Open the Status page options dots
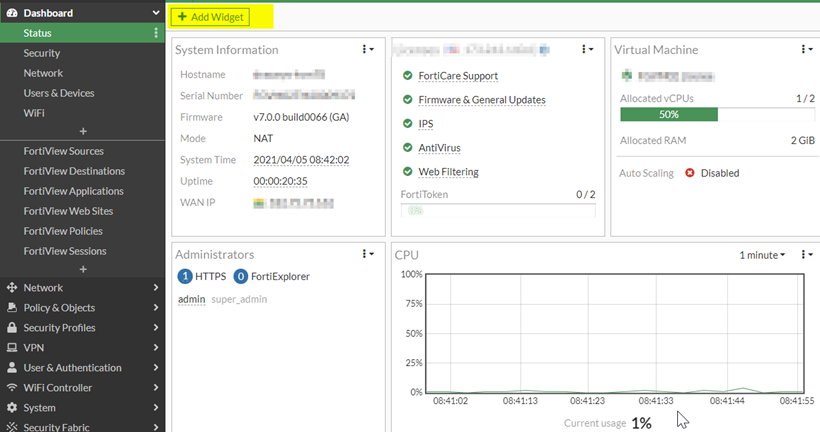 (156, 33)
